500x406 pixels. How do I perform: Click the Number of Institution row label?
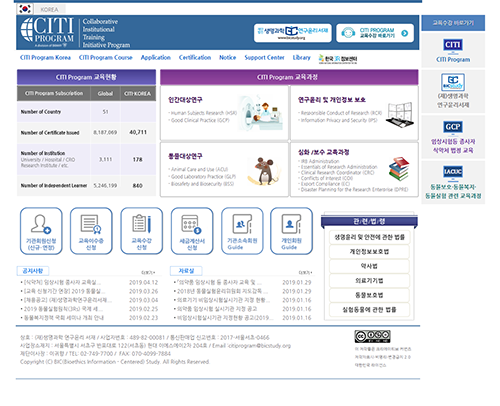(x=43, y=153)
